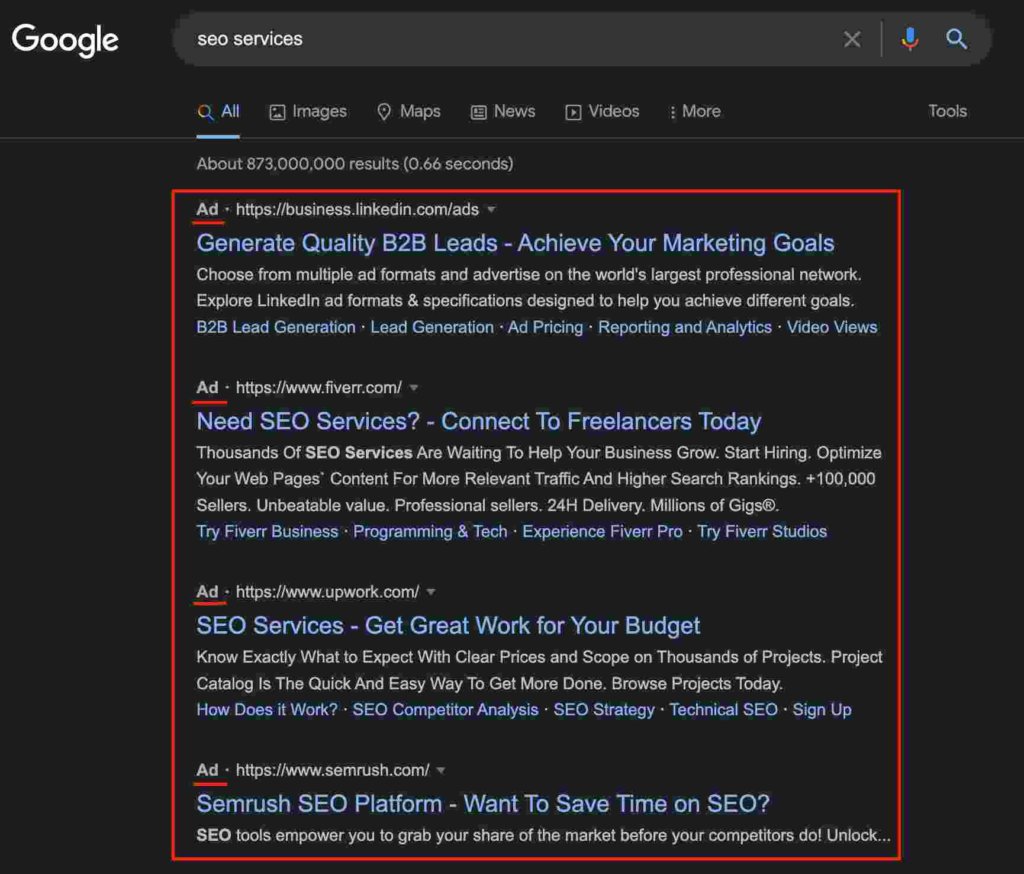Click the Try Fiverr Business sitelink
1024x874 pixels.
(266, 531)
